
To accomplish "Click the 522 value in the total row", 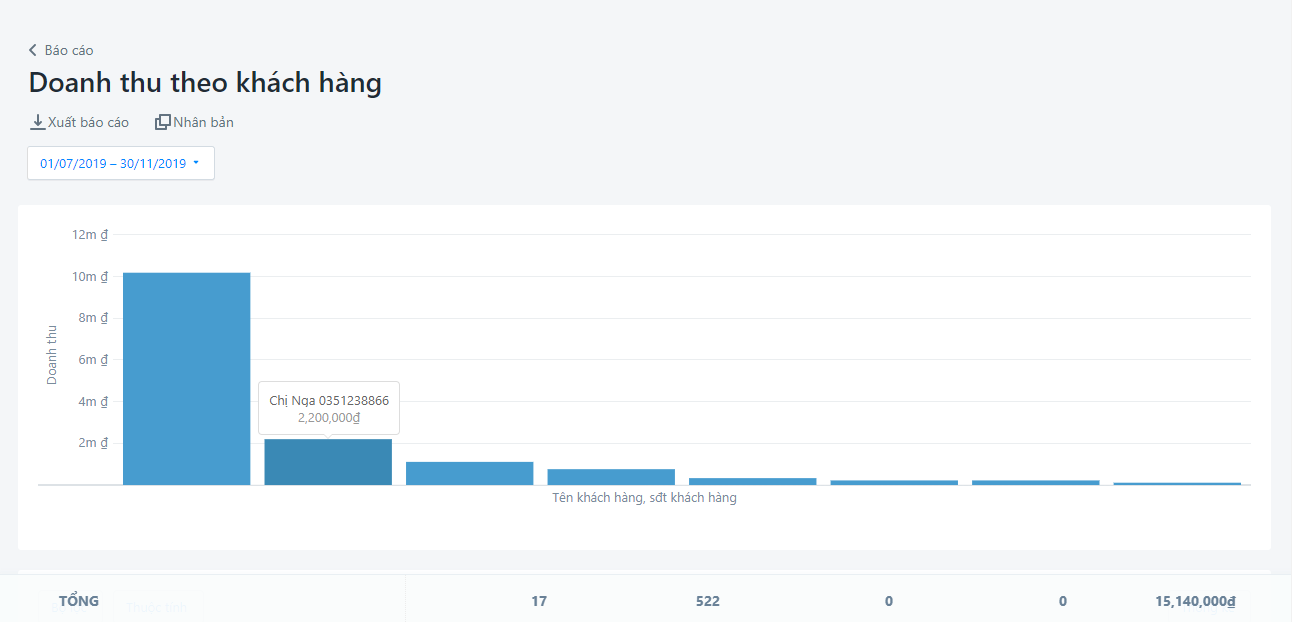I will [707, 601].
